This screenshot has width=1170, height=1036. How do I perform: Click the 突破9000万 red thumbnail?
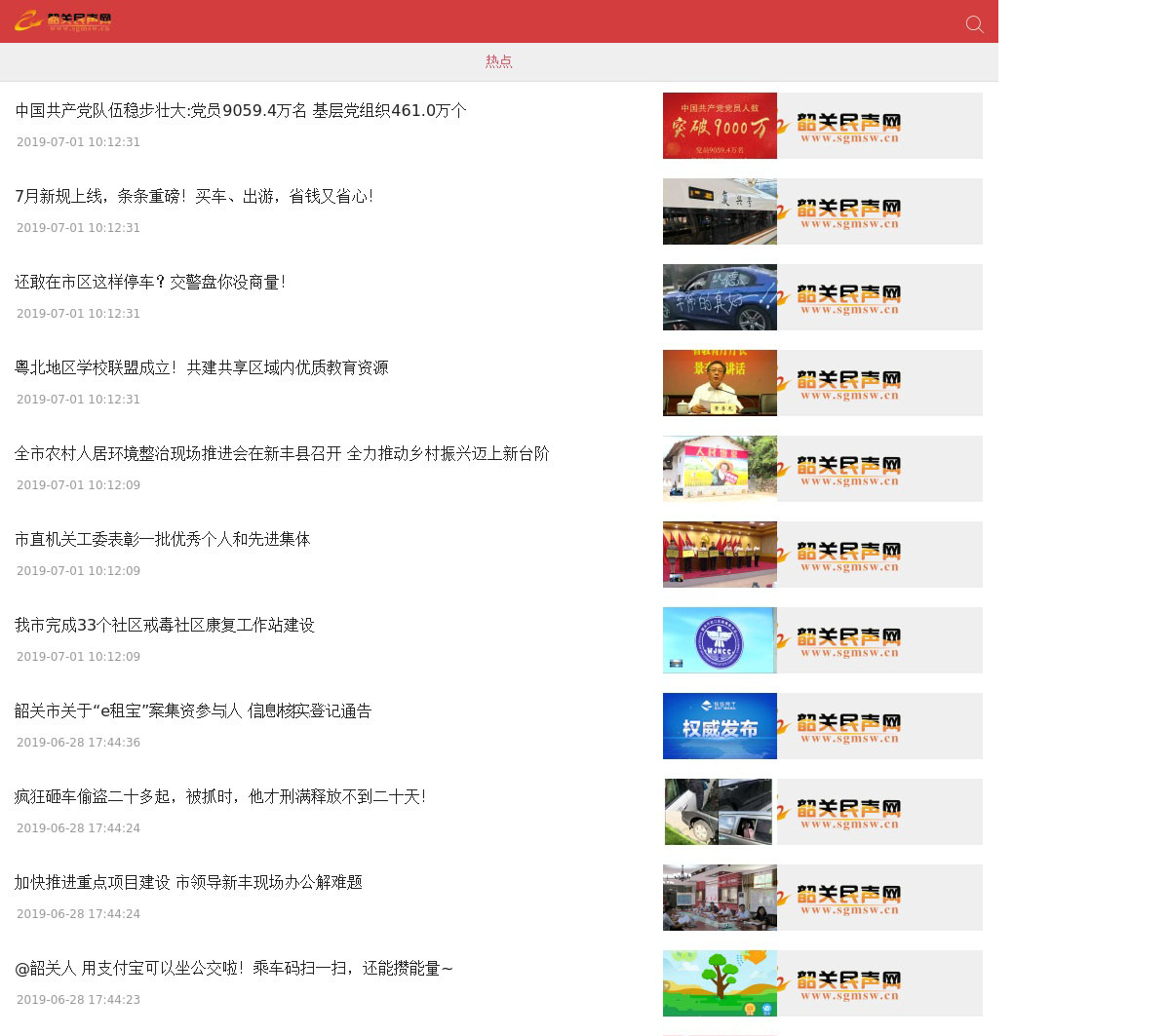tap(720, 126)
